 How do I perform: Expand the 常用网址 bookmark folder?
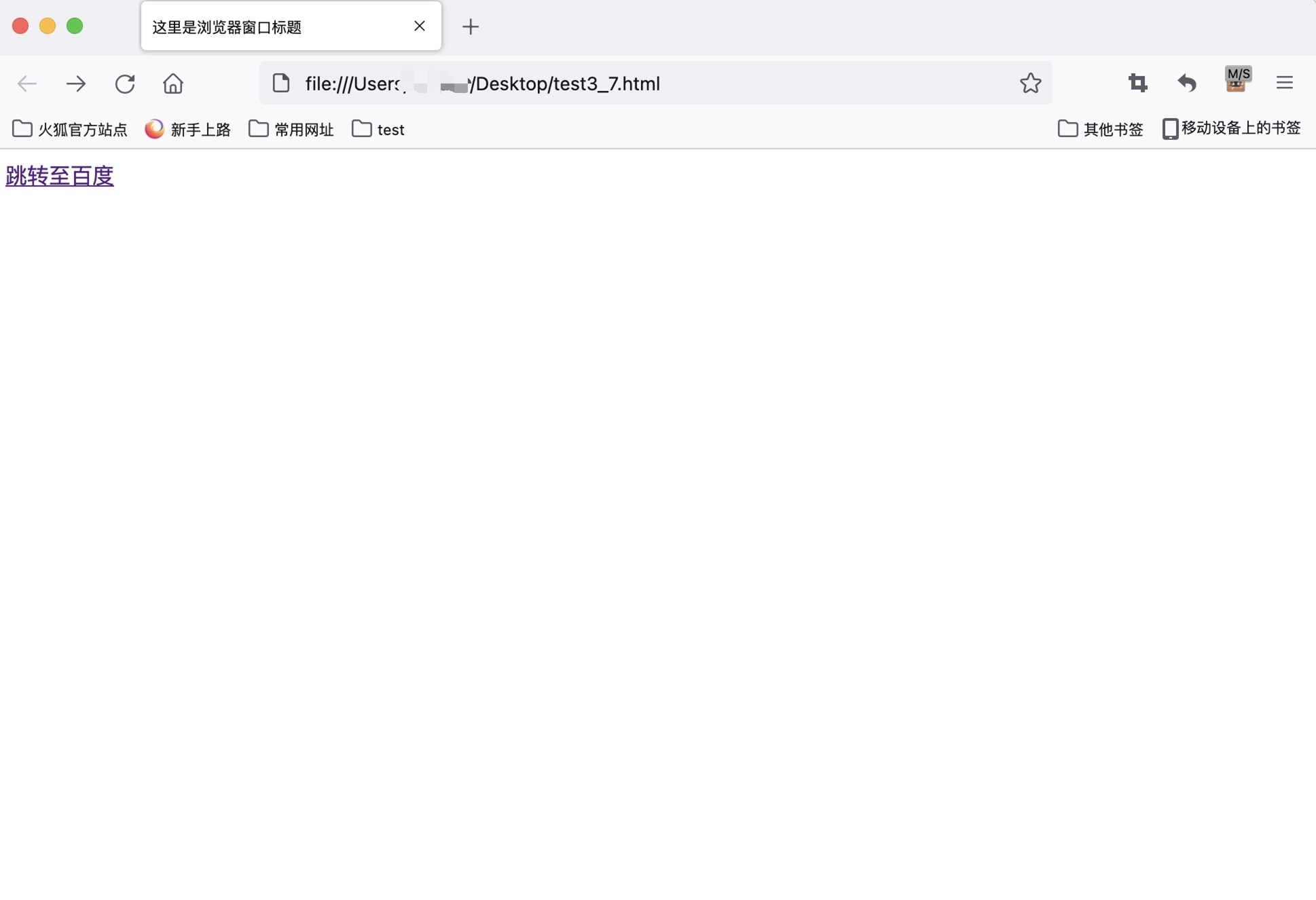click(x=291, y=129)
